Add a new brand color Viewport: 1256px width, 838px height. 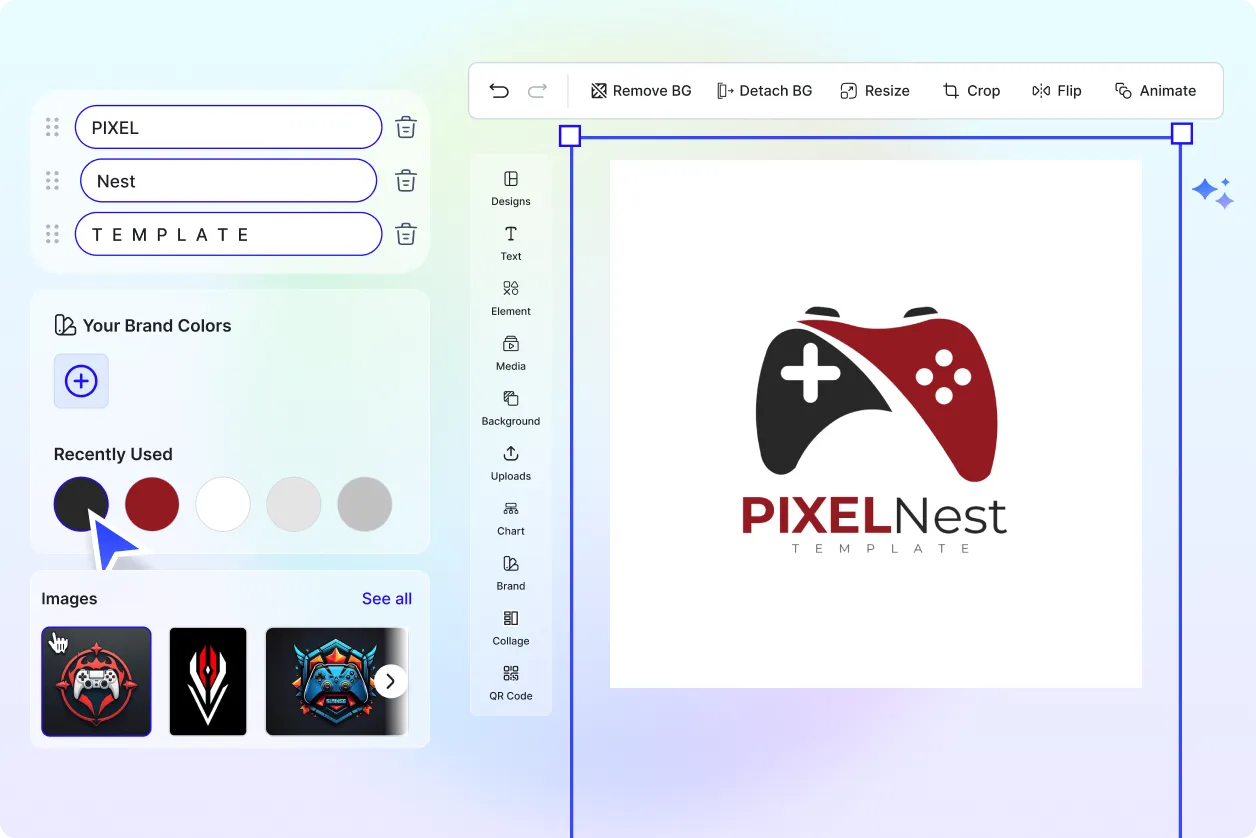tap(81, 381)
